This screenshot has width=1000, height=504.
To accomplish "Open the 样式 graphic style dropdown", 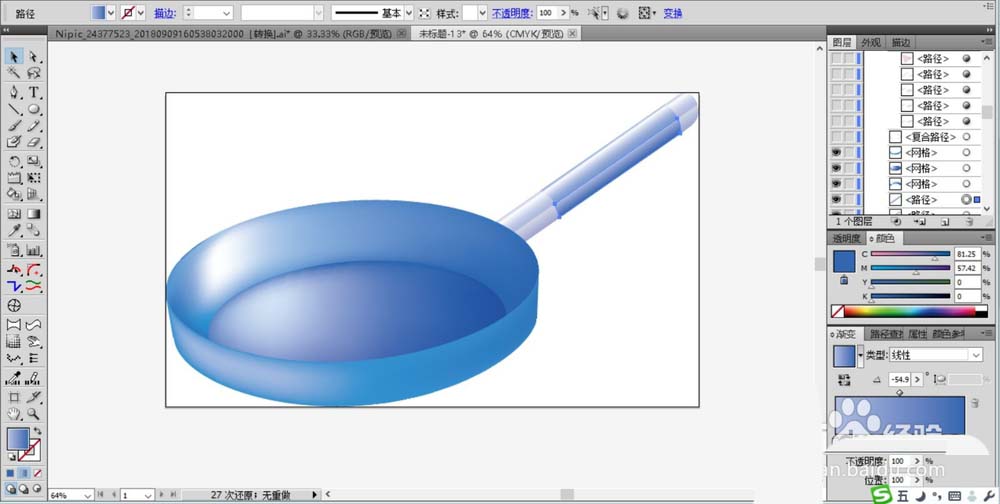I will point(482,13).
